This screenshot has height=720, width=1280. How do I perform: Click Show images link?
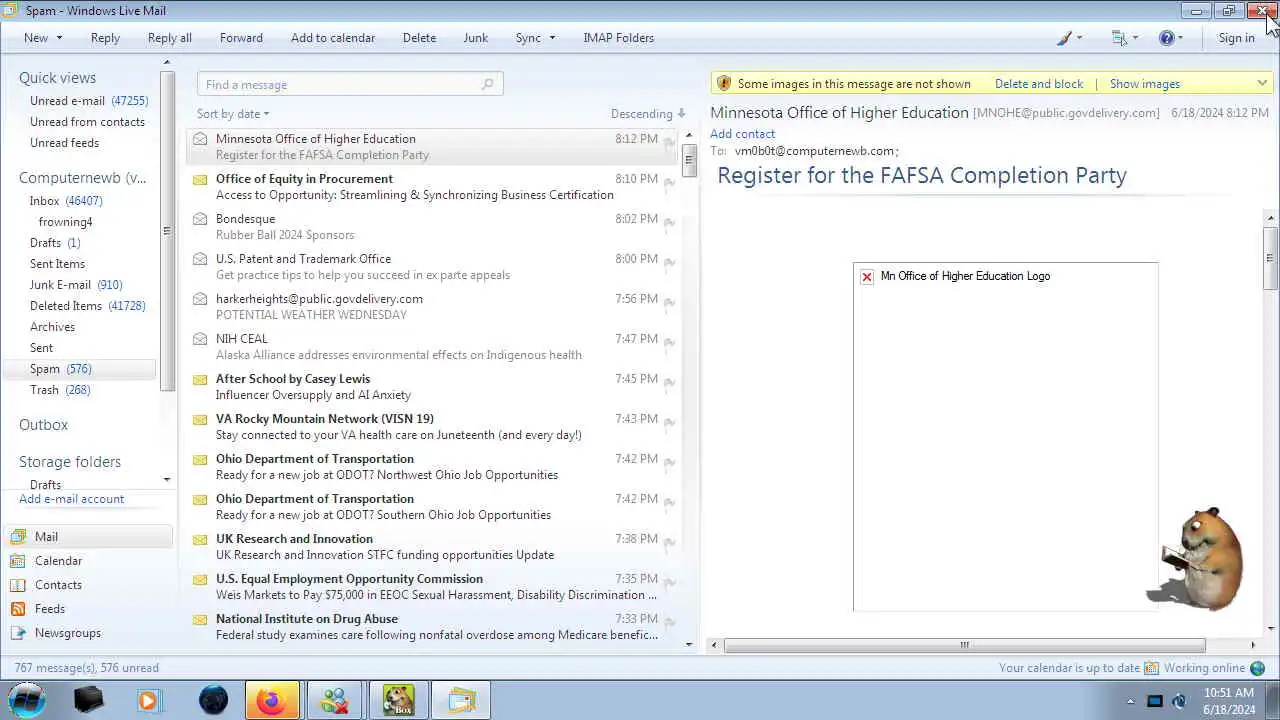tap(1145, 84)
